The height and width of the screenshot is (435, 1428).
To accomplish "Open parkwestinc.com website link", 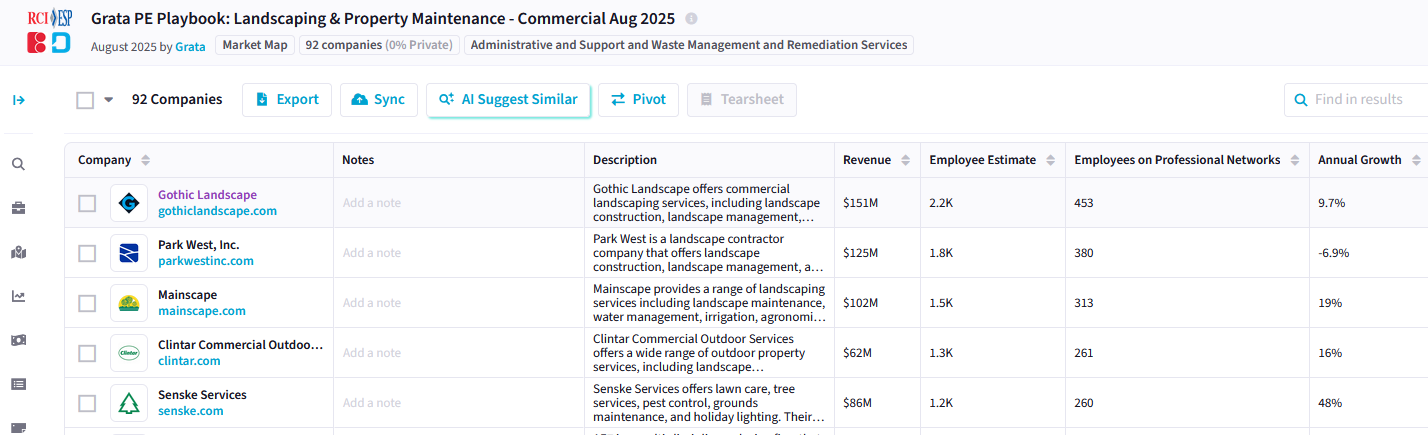I will coord(206,261).
